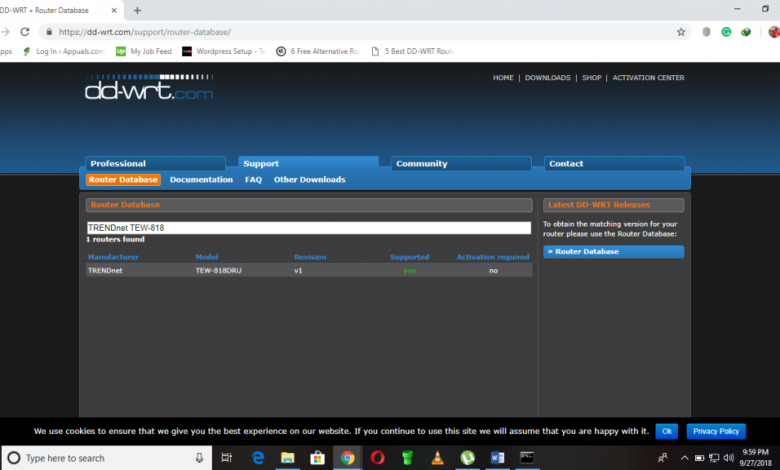
Task: Click the Model column header
Action: tap(207, 257)
